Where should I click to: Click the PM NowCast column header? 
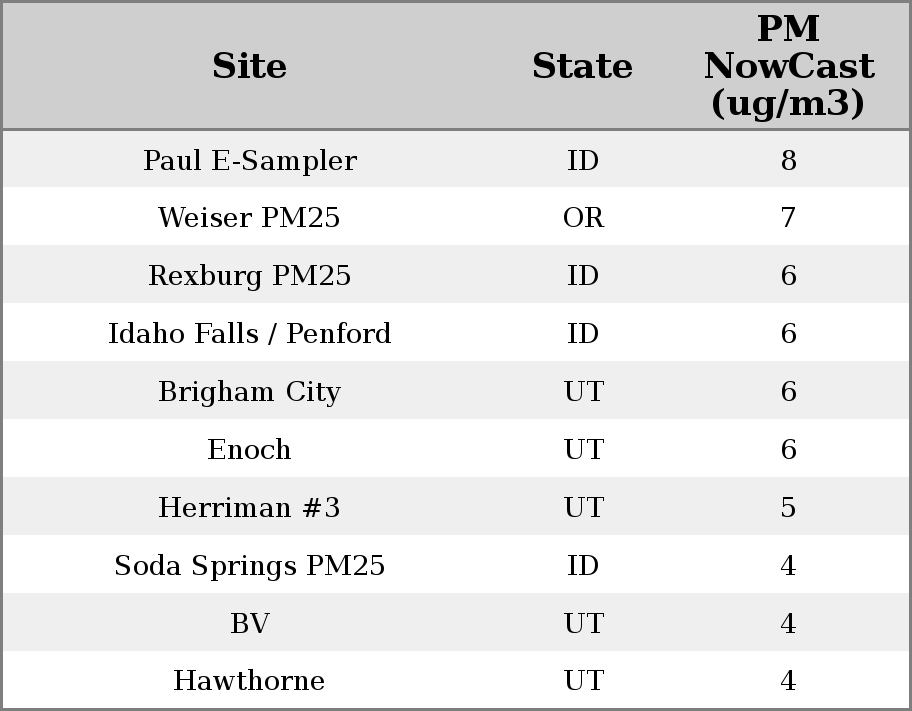(x=788, y=66)
